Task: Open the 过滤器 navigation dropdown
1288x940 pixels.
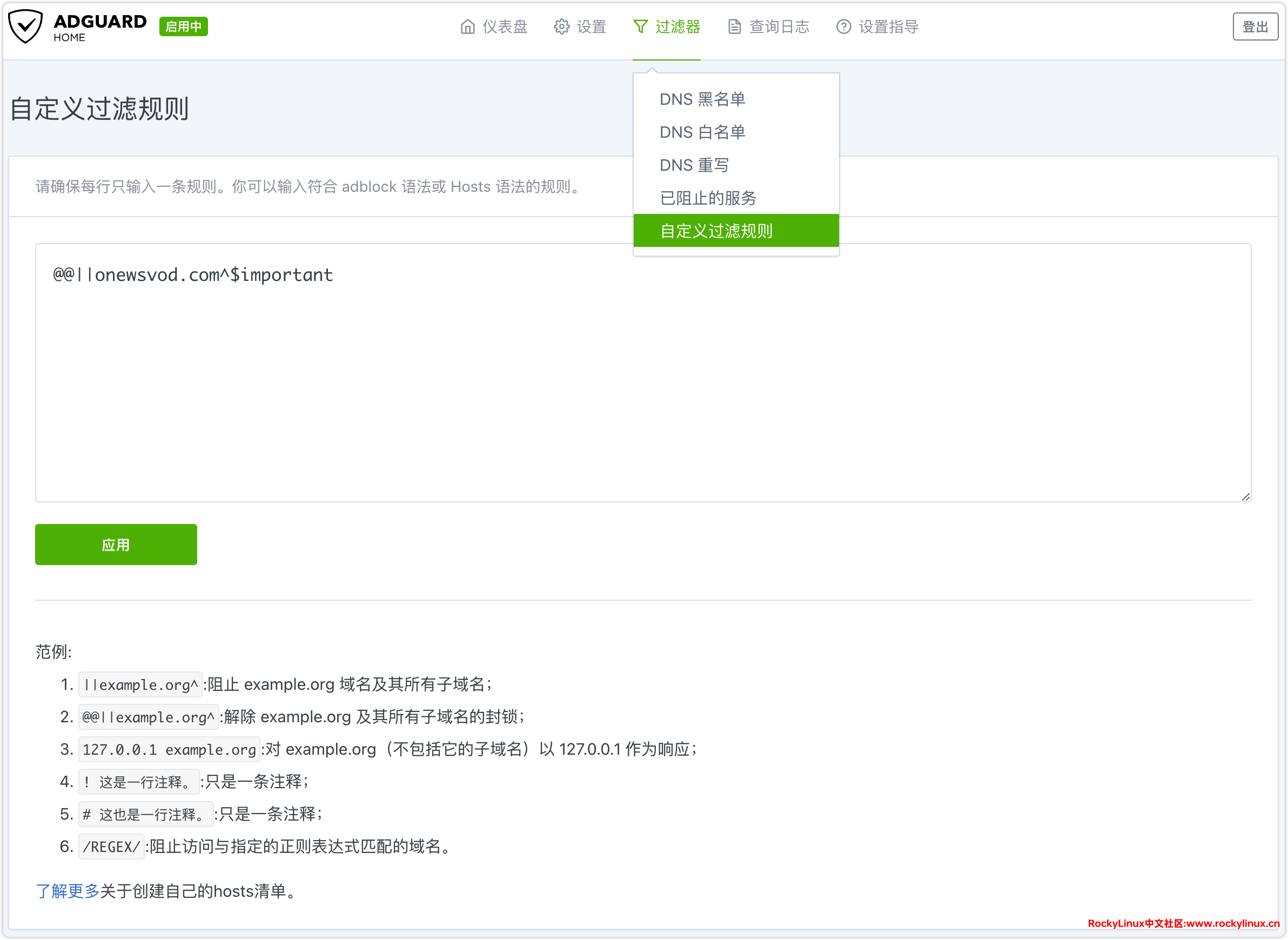Action: (677, 27)
